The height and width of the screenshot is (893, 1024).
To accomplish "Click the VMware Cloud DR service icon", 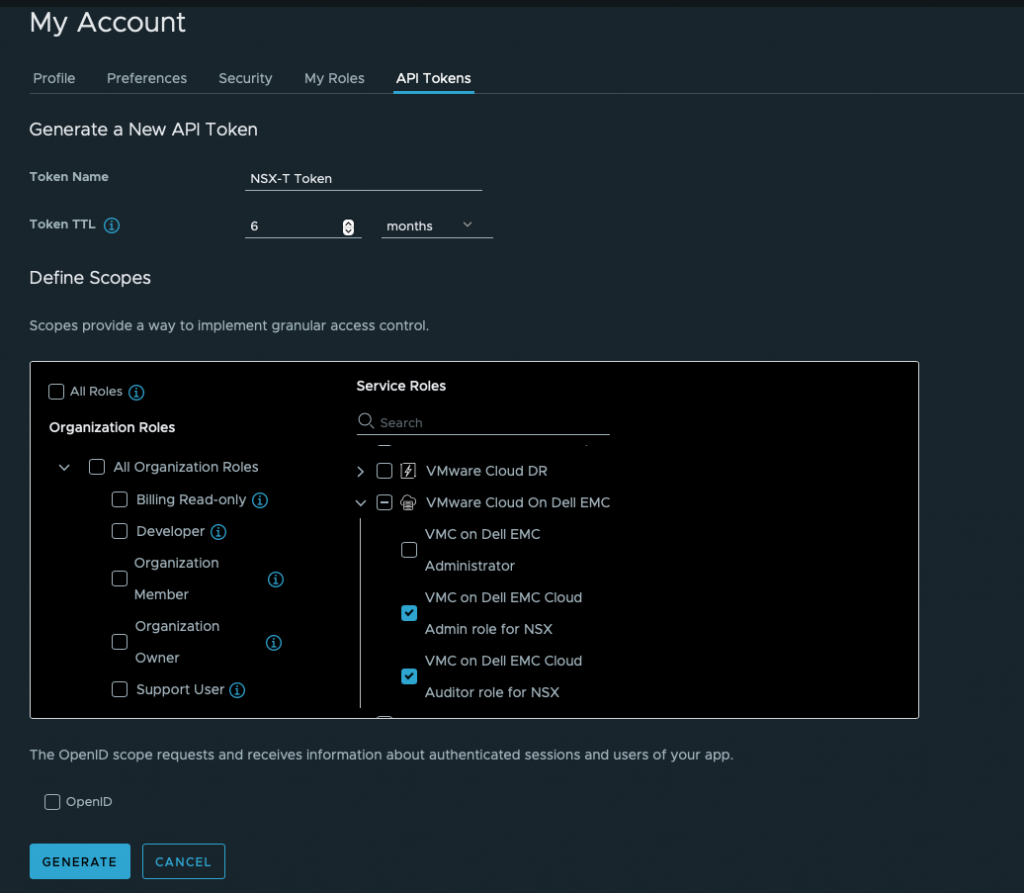I will pyautogui.click(x=408, y=471).
